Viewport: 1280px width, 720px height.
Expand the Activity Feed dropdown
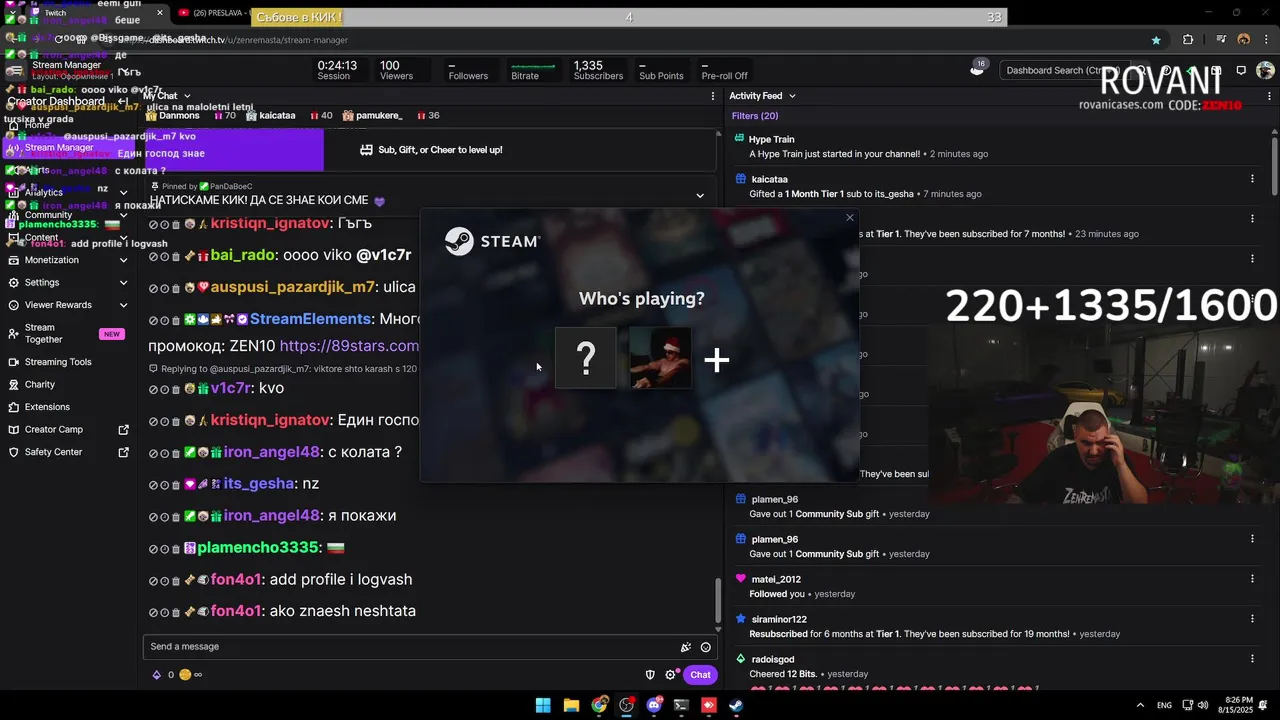tap(792, 96)
